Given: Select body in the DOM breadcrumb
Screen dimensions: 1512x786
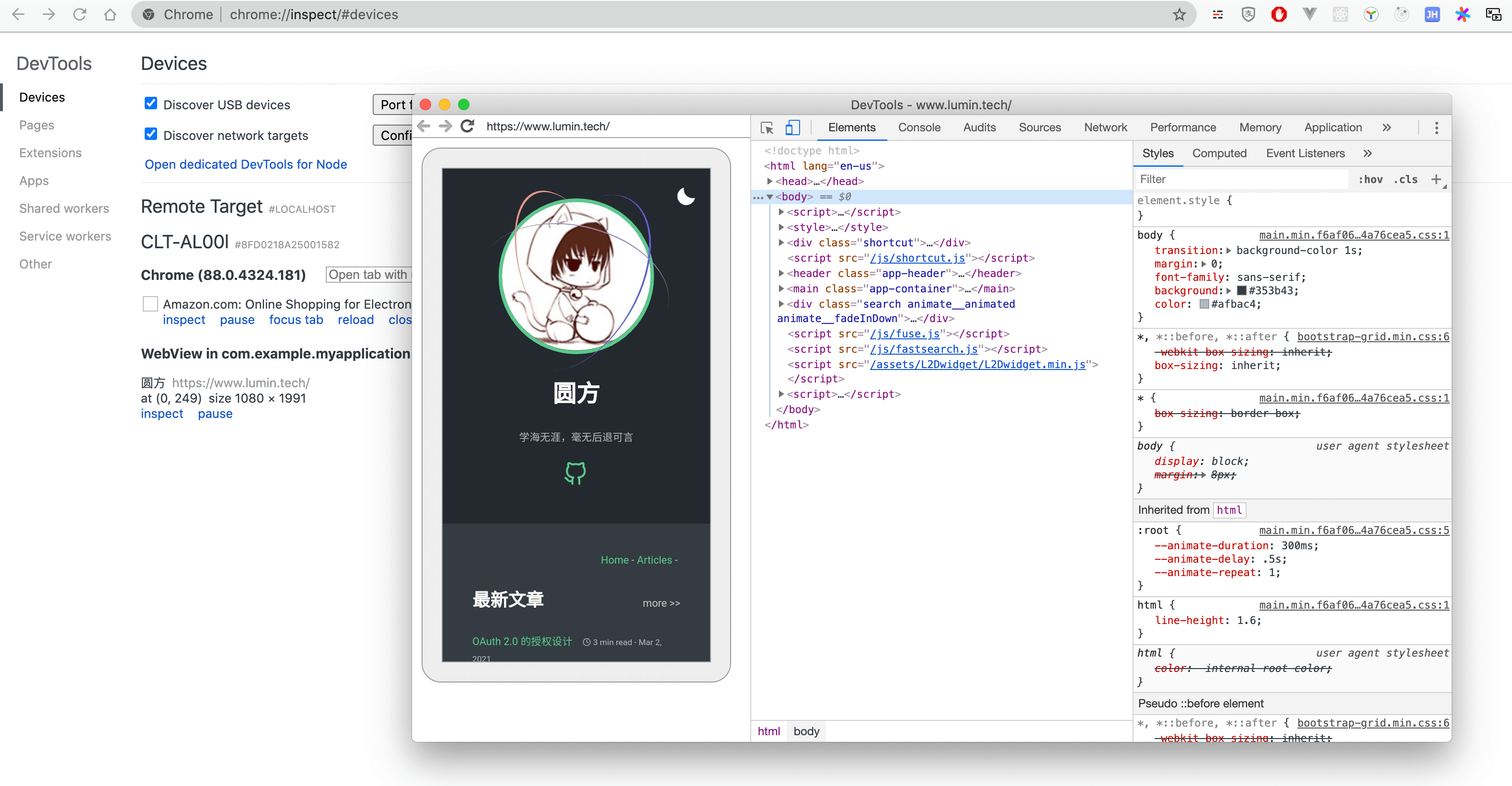Looking at the screenshot, I should pos(806,731).
